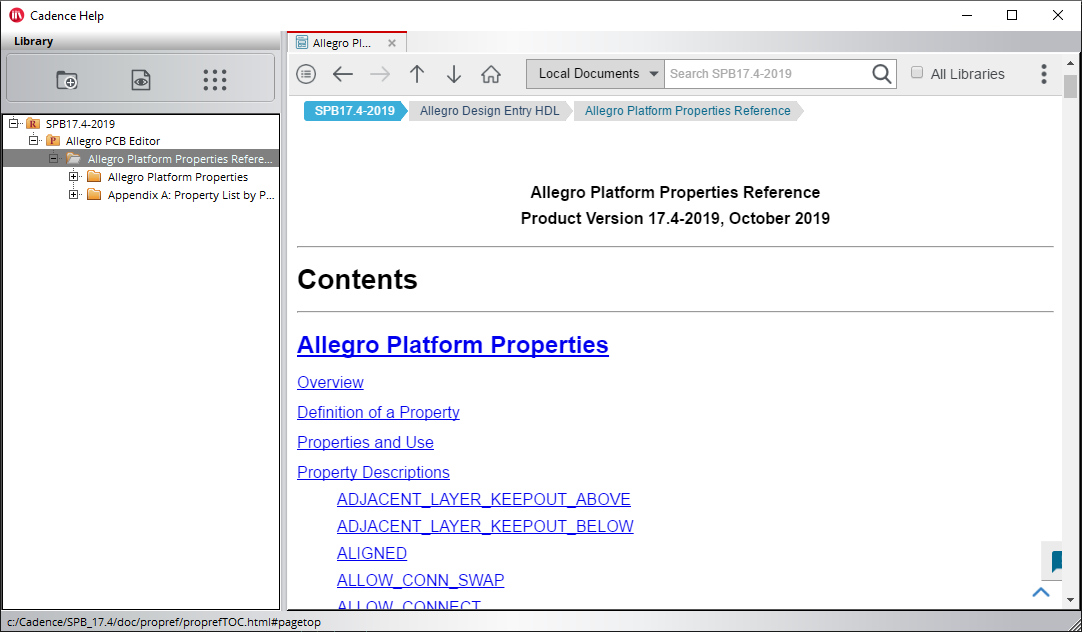
Task: Click the Search SPB17.4-2019 input field
Action: pyautogui.click(x=766, y=74)
